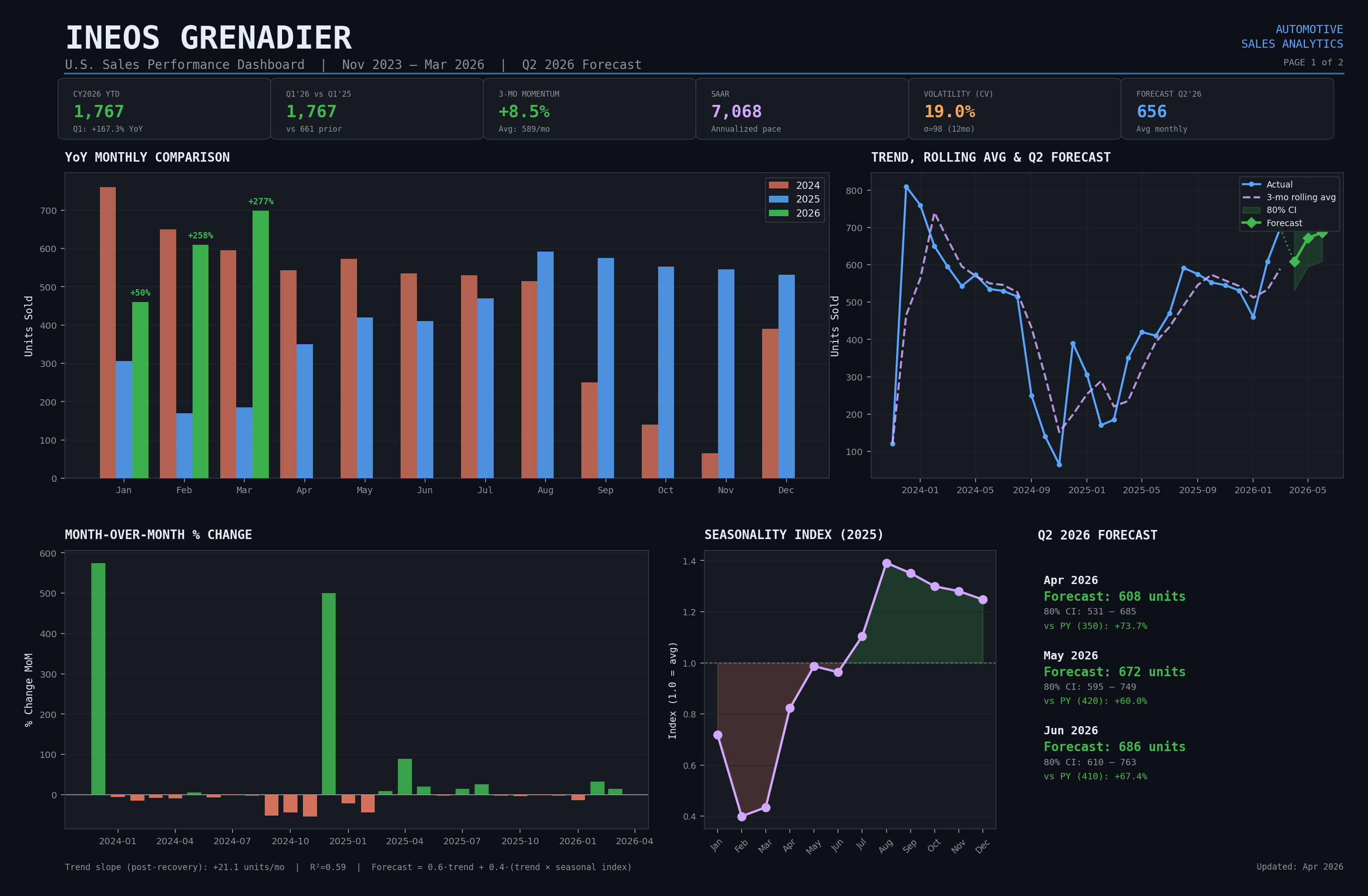Viewport: 1368px width, 896px height.
Task: Click the Feb point on seasonality line
Action: pyautogui.click(x=742, y=817)
